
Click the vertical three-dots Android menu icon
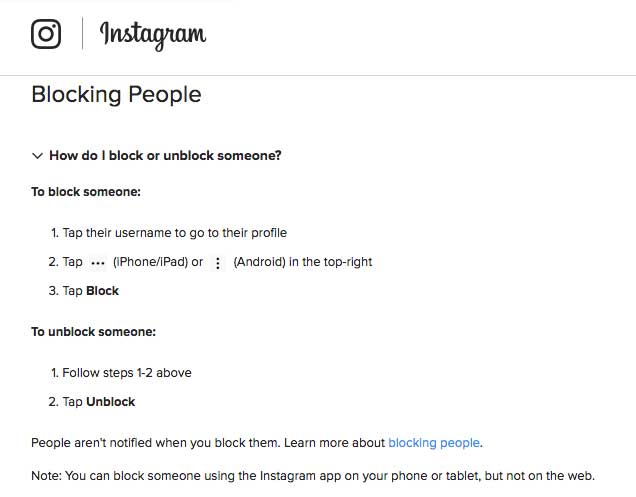[x=218, y=263]
